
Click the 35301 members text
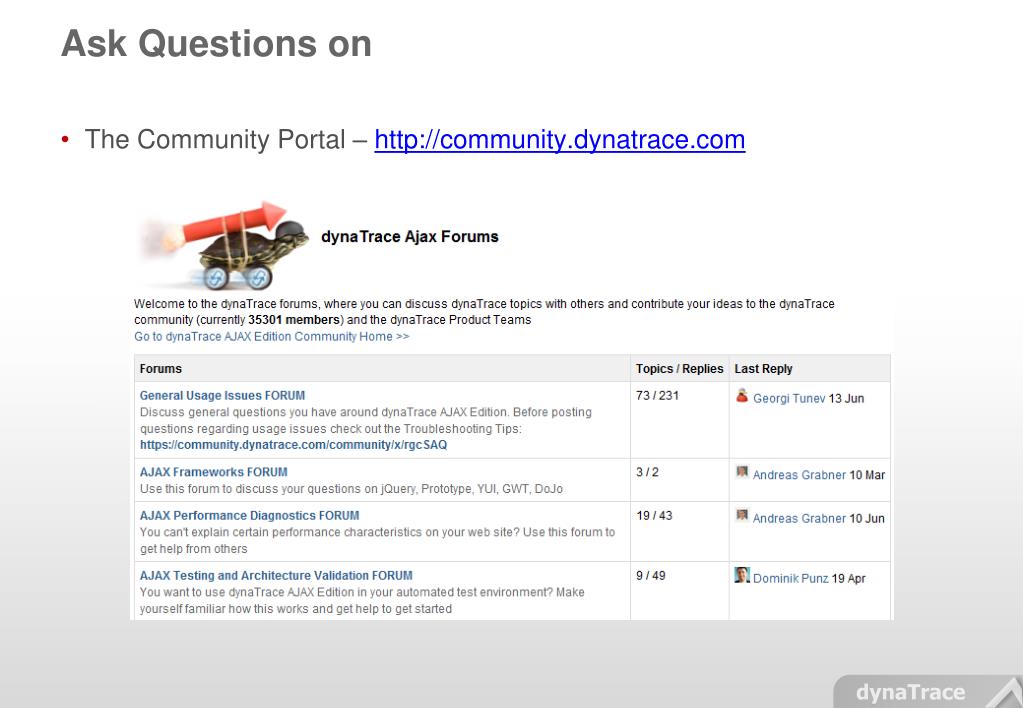[294, 320]
